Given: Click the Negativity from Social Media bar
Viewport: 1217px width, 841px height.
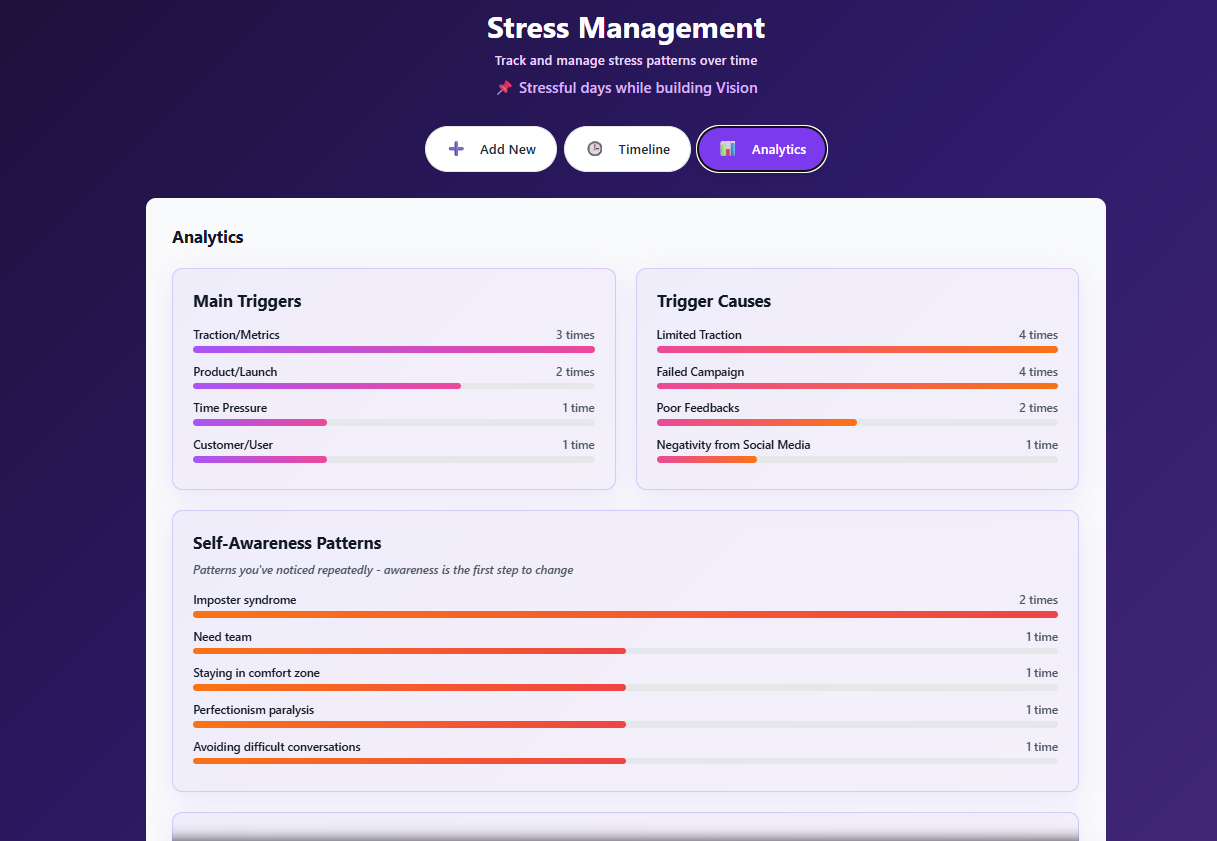Looking at the screenshot, I should pyautogui.click(x=857, y=460).
